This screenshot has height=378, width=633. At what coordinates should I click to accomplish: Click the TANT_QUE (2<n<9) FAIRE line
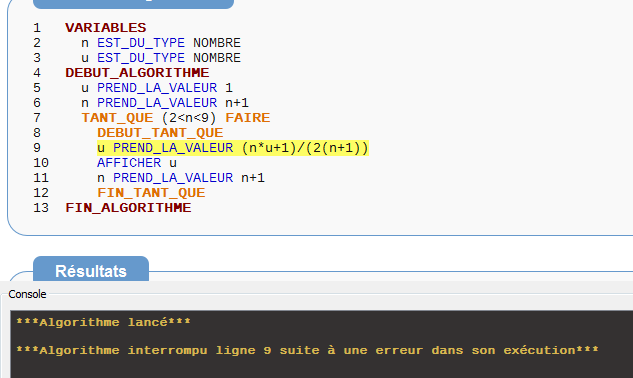(176, 118)
